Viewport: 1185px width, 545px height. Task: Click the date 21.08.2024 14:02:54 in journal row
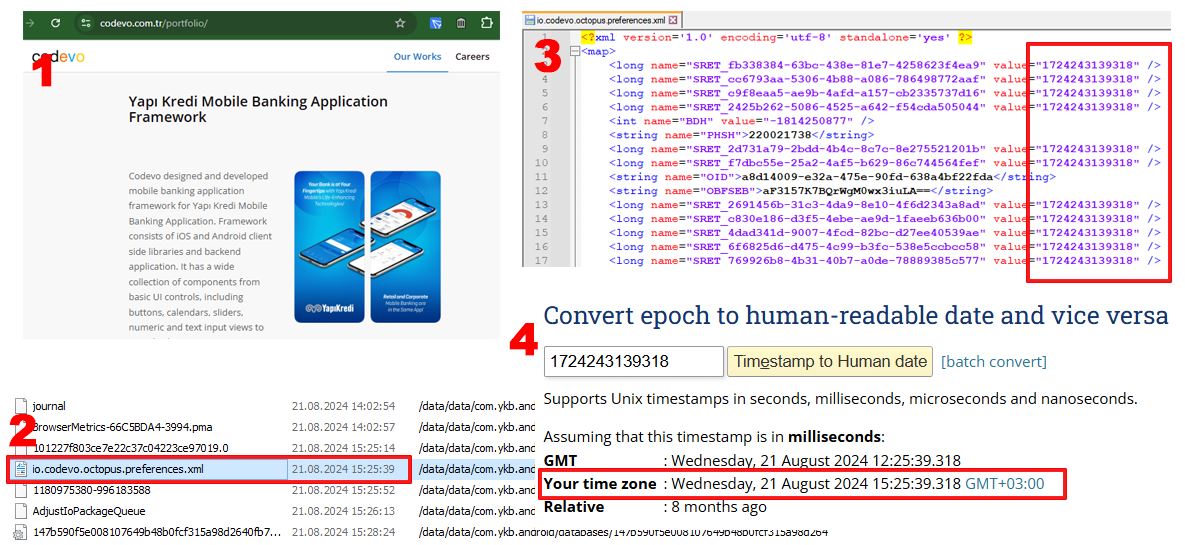tap(343, 406)
